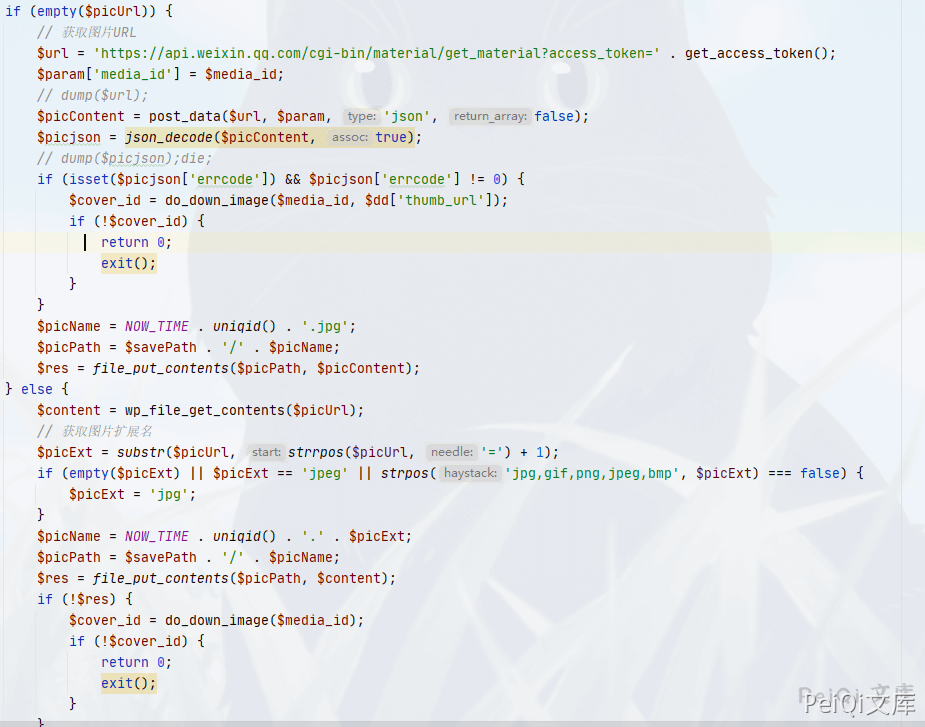This screenshot has height=727, width=925.
Task: Click the "return_array:" parameter hint
Action: (490, 116)
